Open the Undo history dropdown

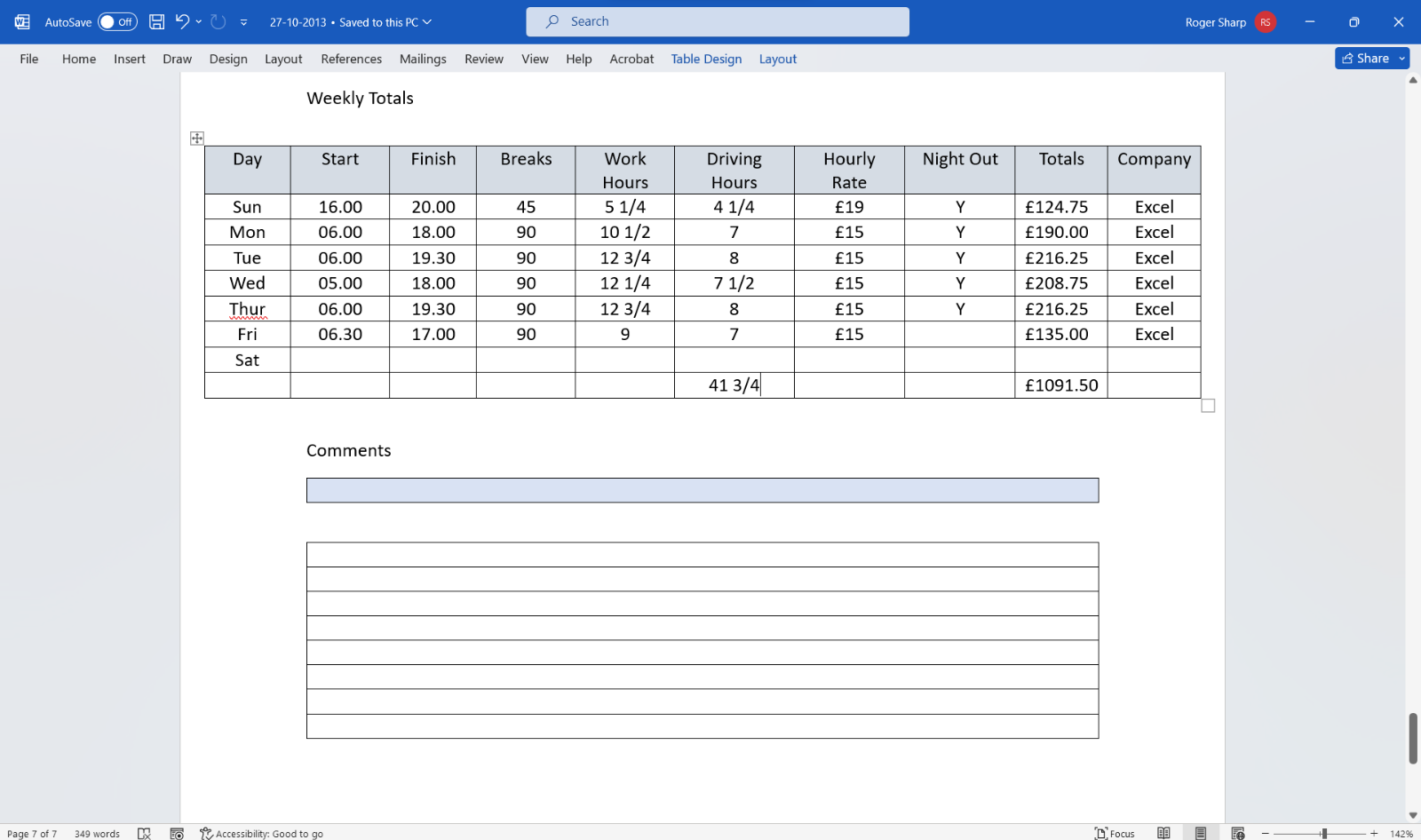point(197,21)
